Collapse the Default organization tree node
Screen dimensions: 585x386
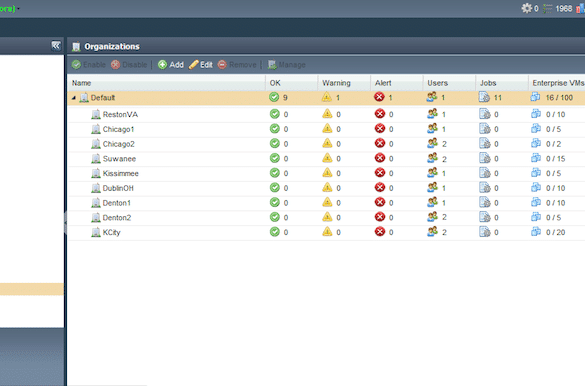(74, 98)
